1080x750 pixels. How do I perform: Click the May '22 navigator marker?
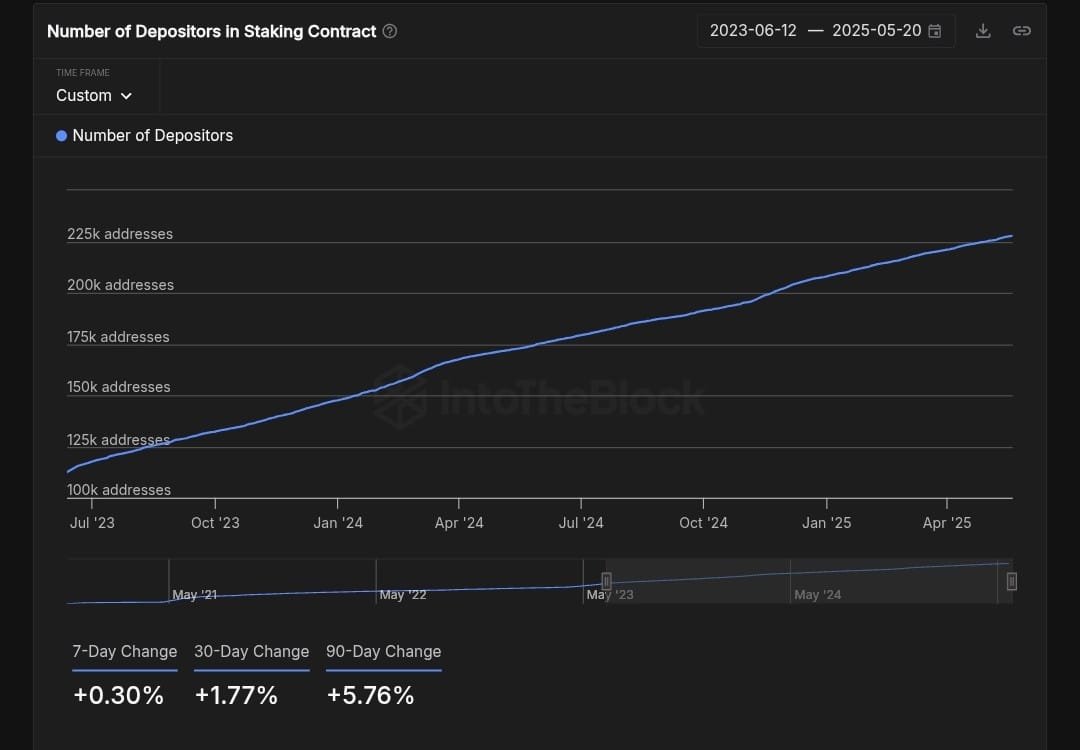click(x=403, y=594)
